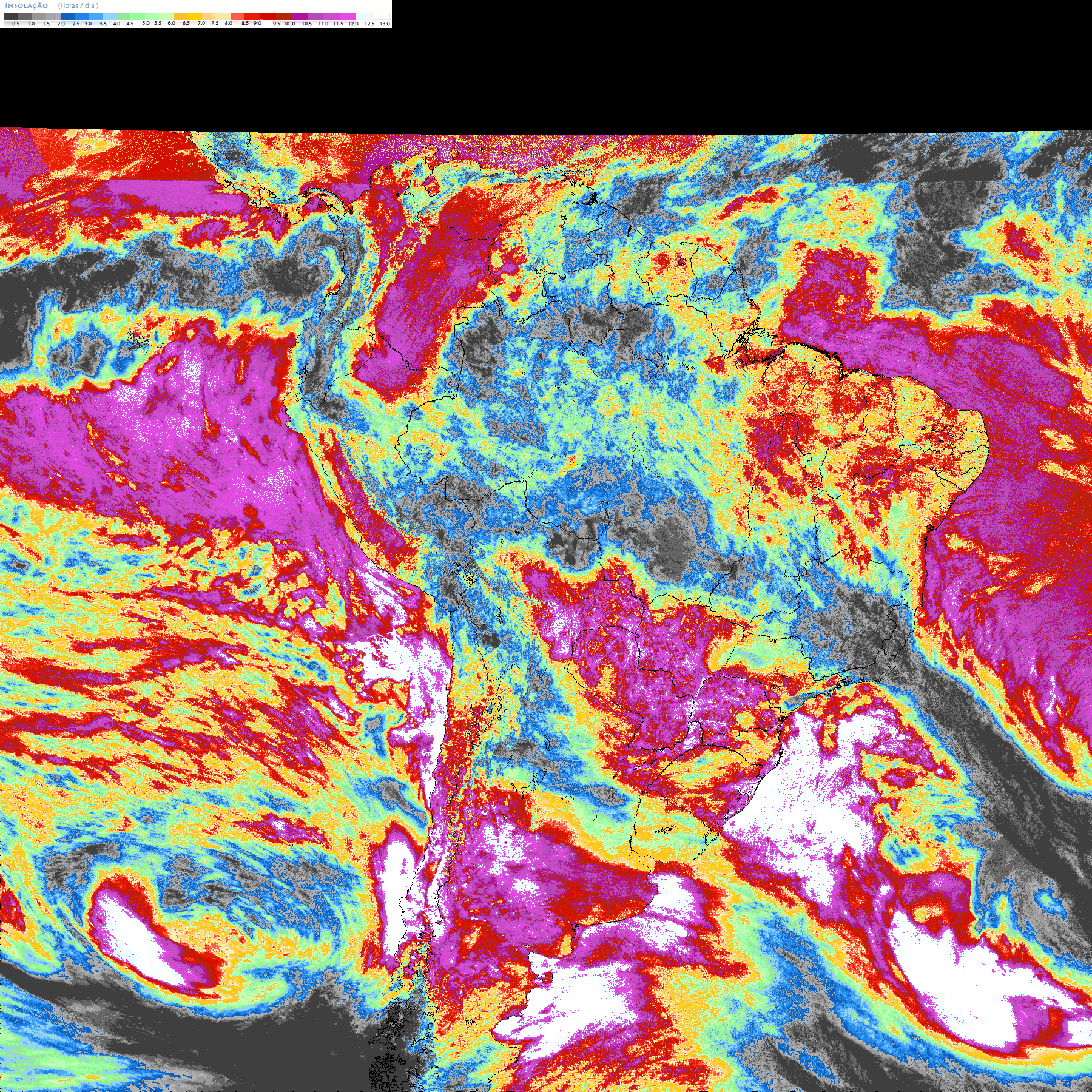The image size is (1092, 1092).
Task: Click the '1.5' legend value
Action: click(46, 24)
